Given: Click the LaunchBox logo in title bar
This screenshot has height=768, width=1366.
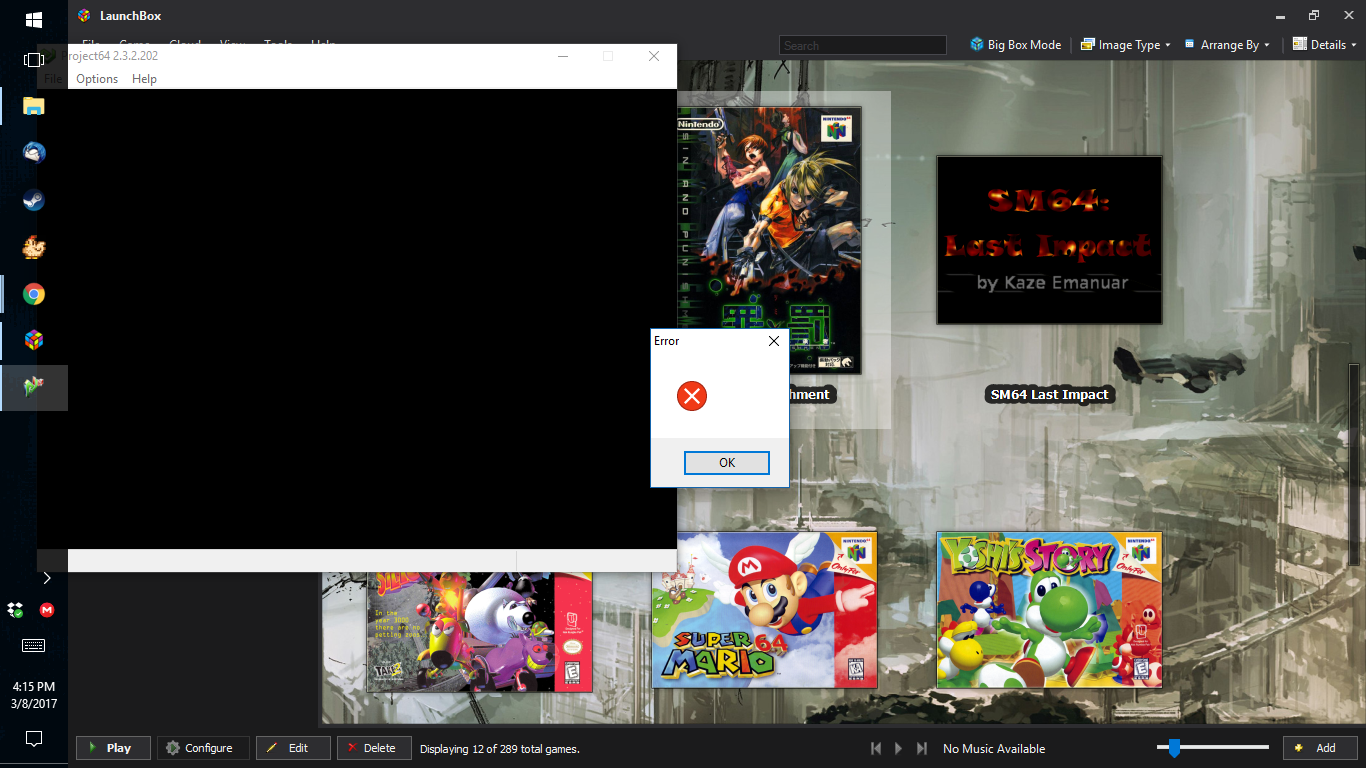Looking at the screenshot, I should coord(84,15).
